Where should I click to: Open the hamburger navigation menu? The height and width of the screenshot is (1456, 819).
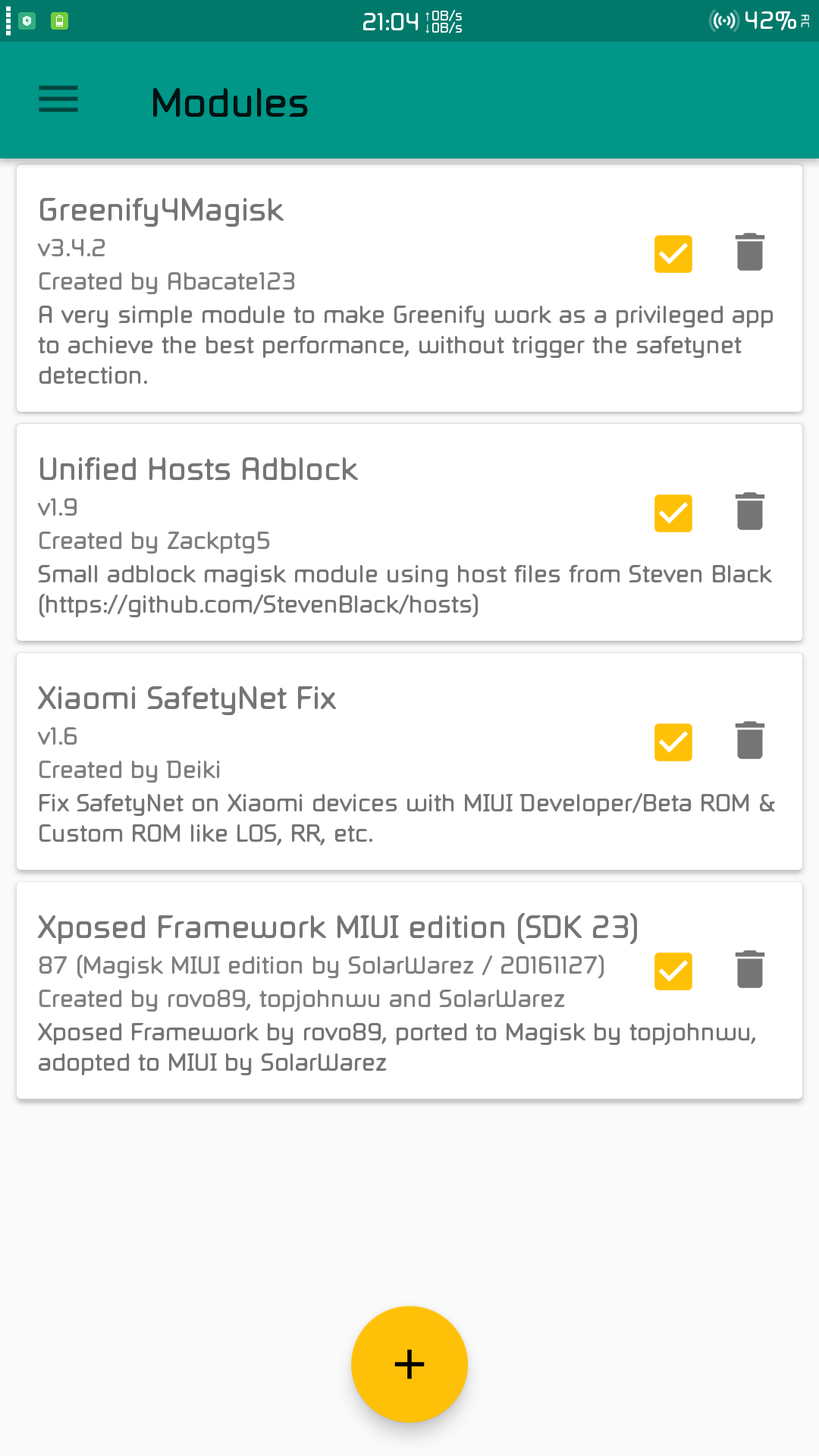click(x=58, y=99)
